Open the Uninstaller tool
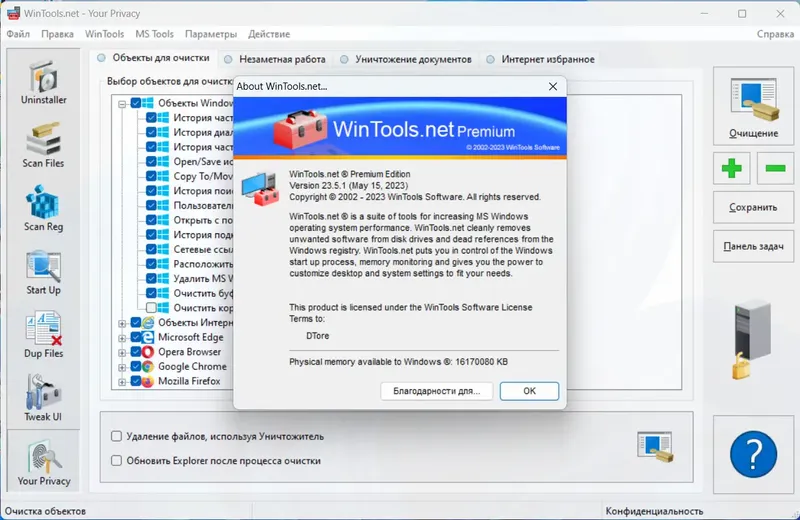This screenshot has width=800, height=520. (43, 83)
